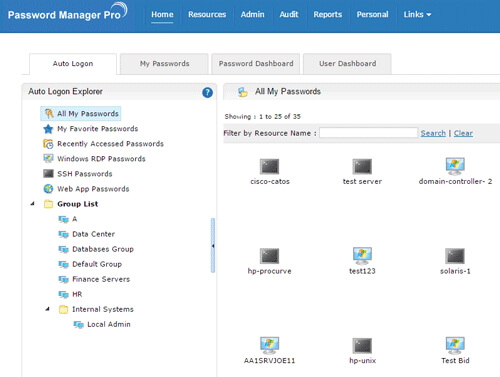500x377 pixels.
Task: Click the Password Manager Pro logo
Action: pyautogui.click(x=67, y=13)
